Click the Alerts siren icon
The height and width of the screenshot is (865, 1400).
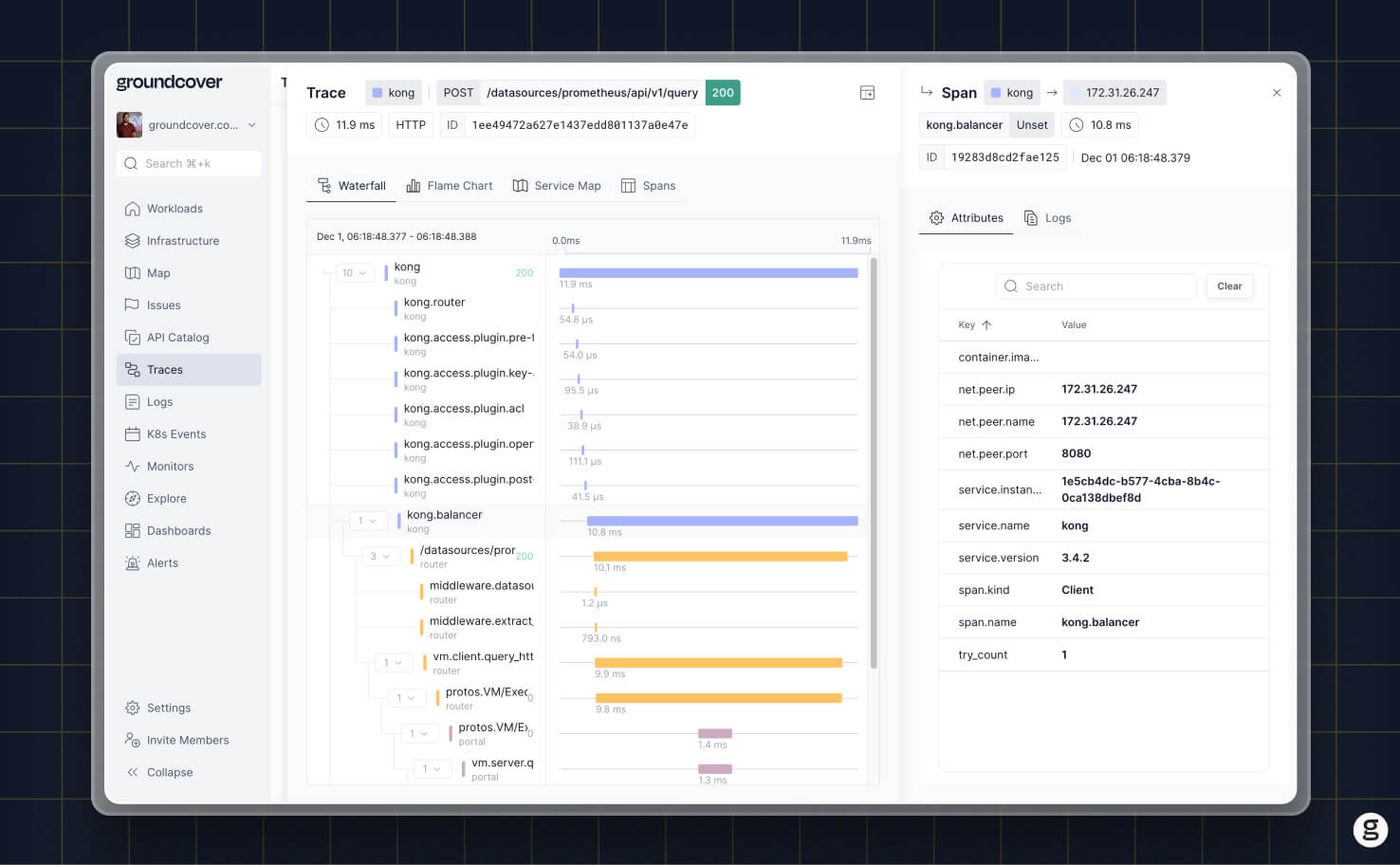132,563
